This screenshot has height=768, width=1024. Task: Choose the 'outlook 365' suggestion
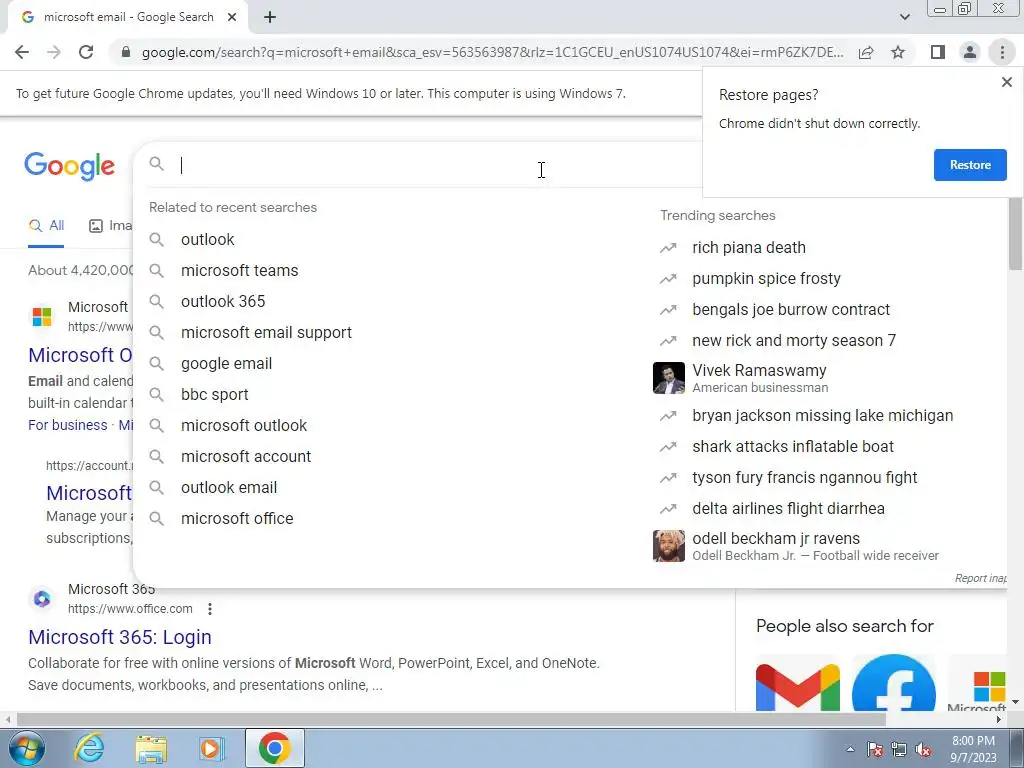tap(223, 302)
